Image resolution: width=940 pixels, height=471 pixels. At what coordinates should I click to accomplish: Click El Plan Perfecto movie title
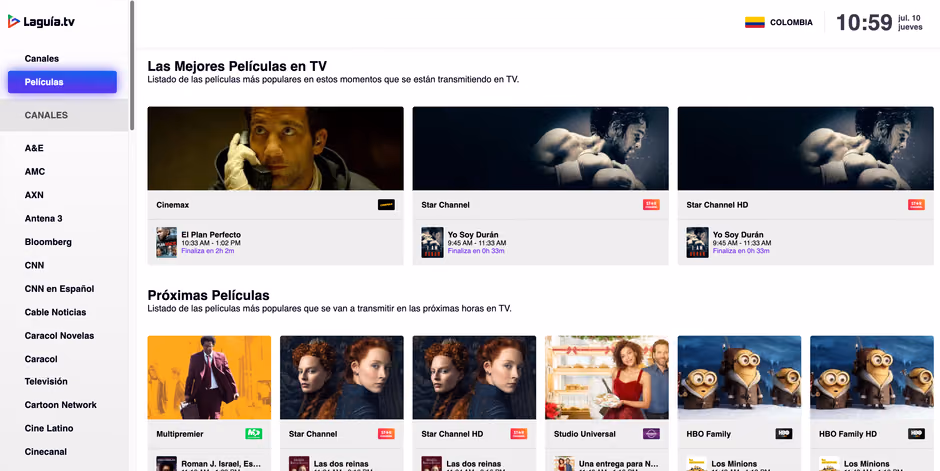211,234
